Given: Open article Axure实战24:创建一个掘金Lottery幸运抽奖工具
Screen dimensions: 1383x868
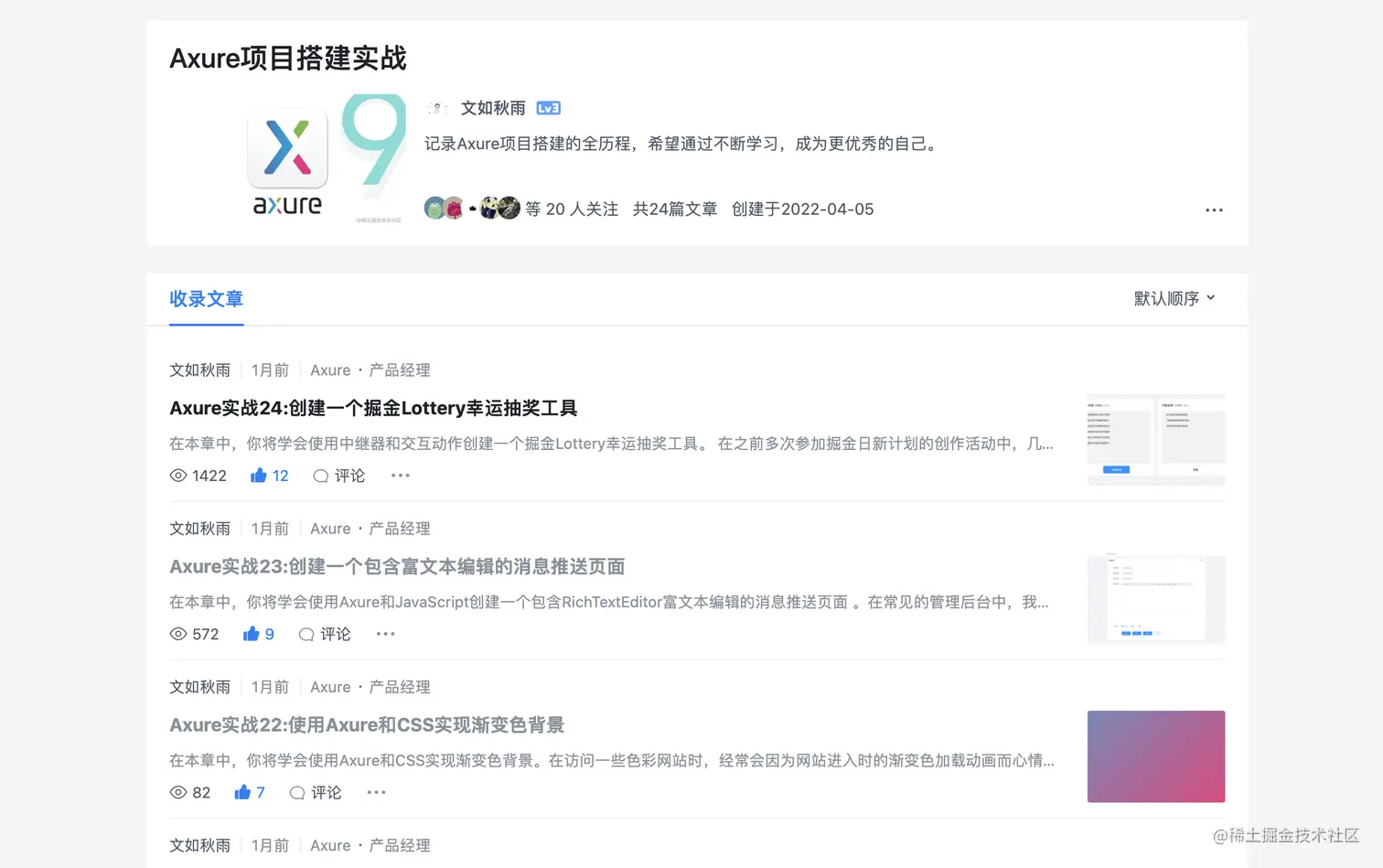Looking at the screenshot, I should click(373, 408).
